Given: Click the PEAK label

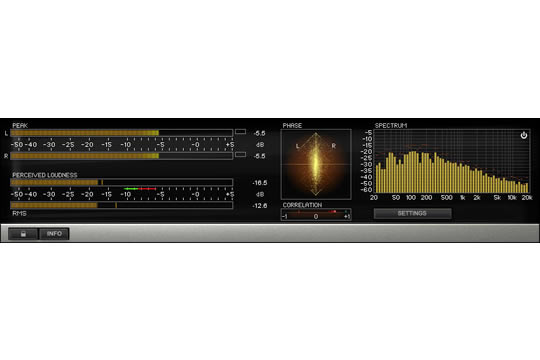Looking at the screenshot, I should point(20,125).
